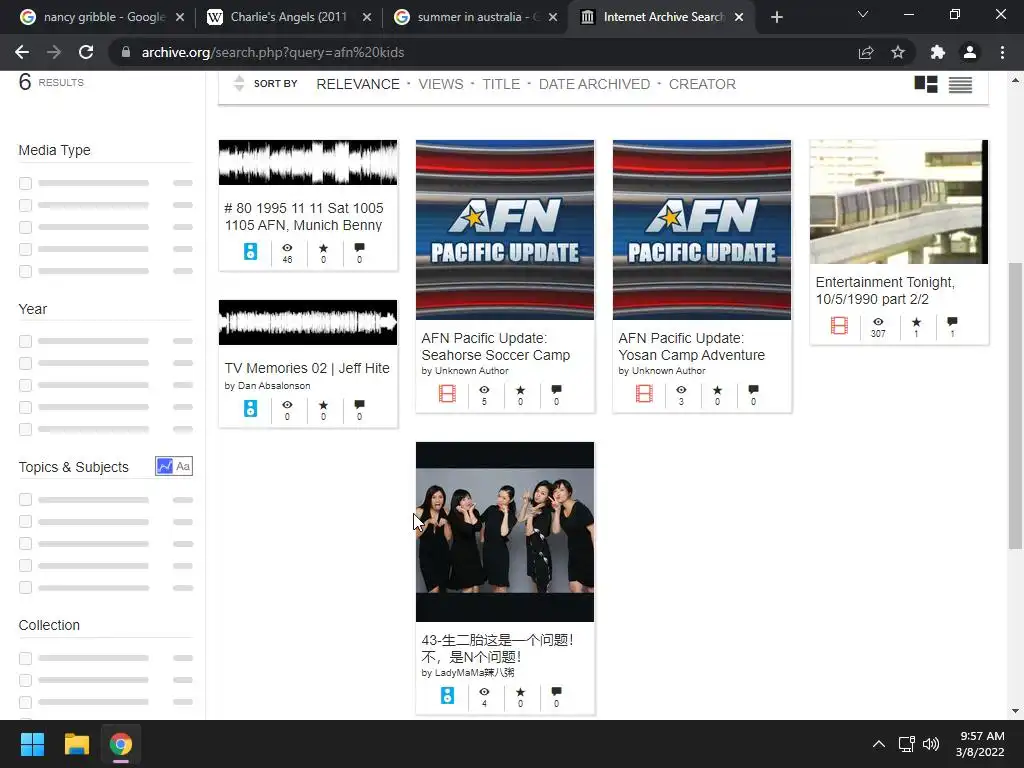Sort results by Views

pos(441,84)
